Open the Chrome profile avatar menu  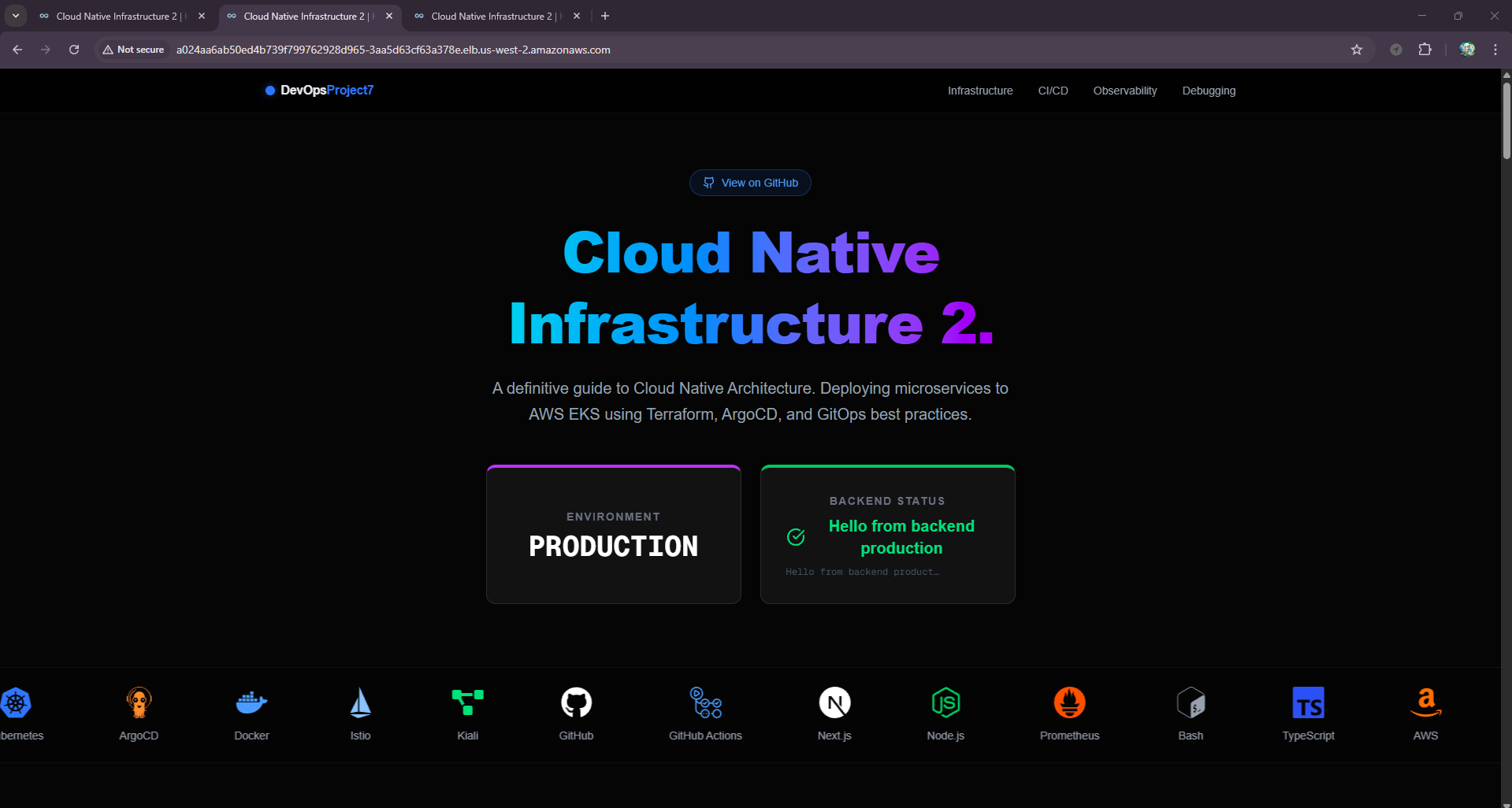(x=1466, y=49)
